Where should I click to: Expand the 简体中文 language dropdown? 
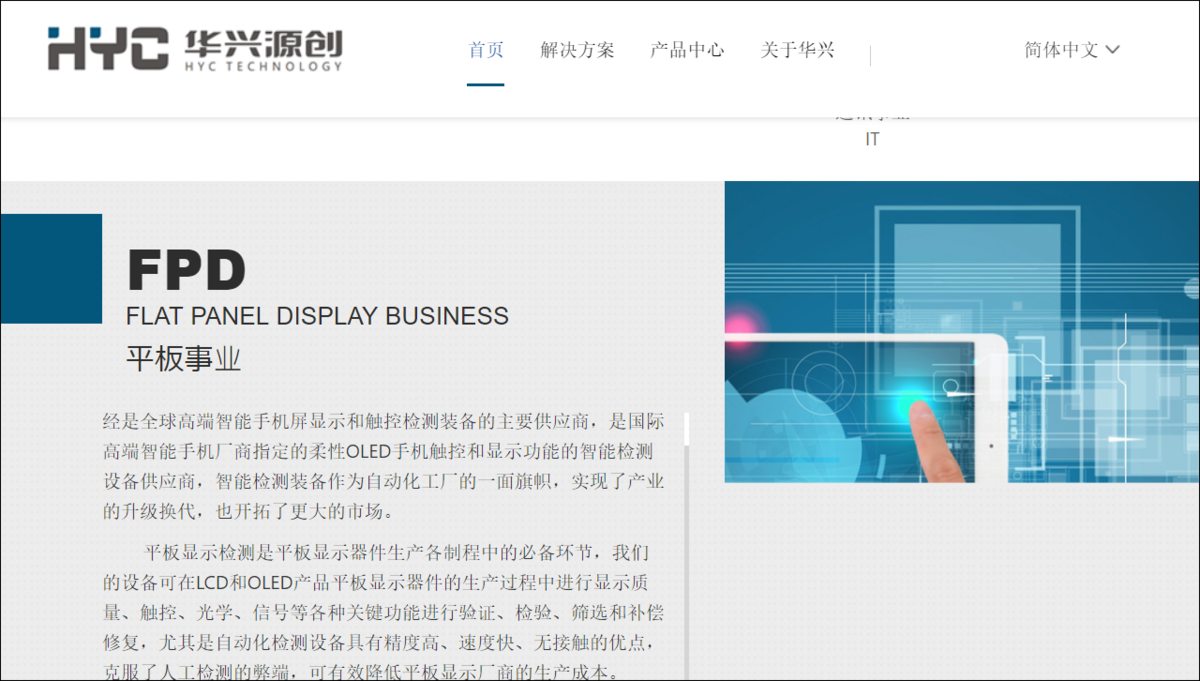click(1072, 50)
